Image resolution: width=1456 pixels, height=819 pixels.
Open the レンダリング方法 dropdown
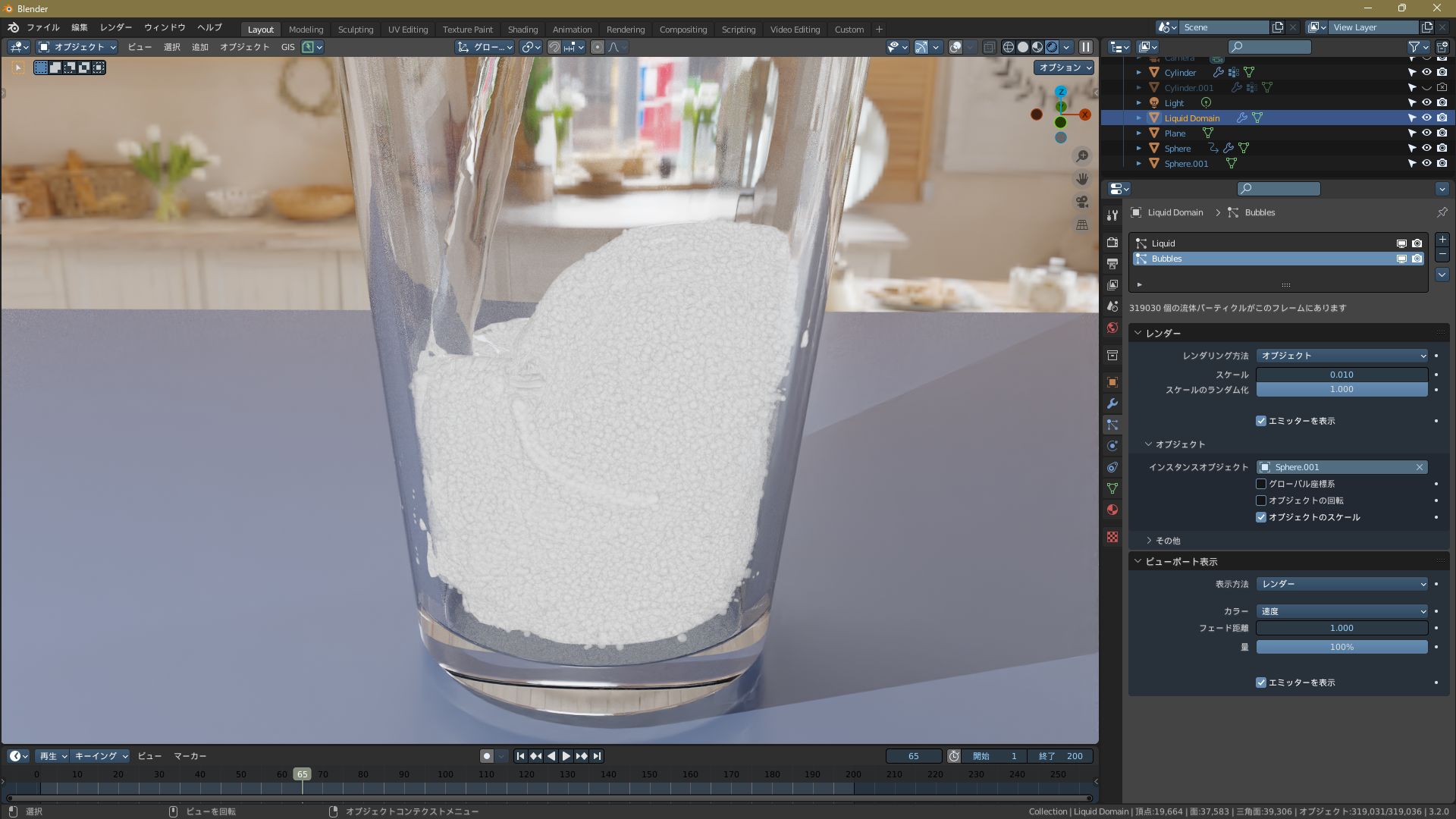click(x=1341, y=356)
